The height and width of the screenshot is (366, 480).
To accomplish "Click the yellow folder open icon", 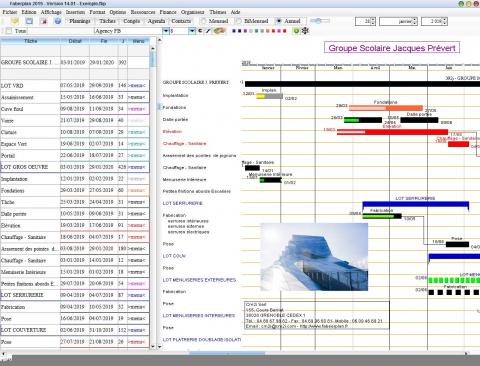I will [15, 21].
